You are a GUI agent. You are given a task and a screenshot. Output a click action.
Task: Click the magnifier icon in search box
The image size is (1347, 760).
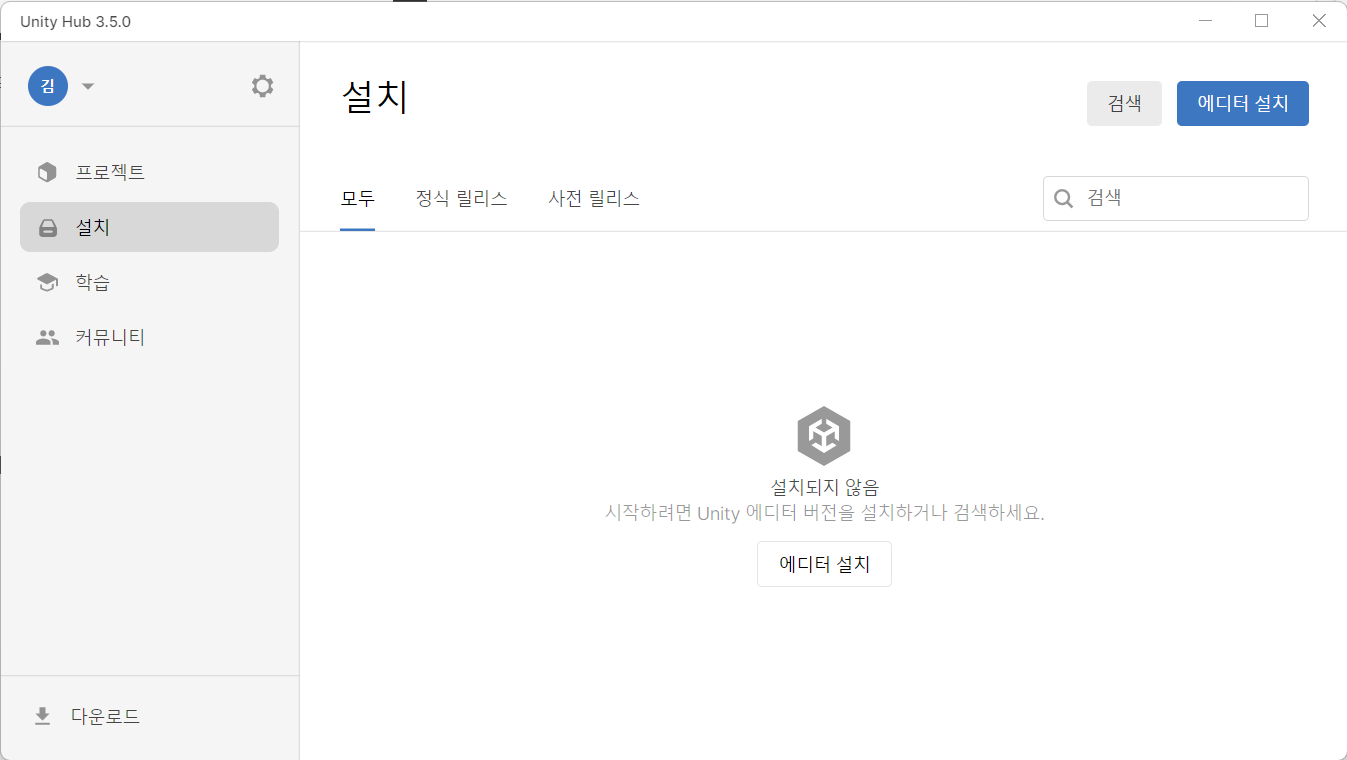tap(1064, 198)
